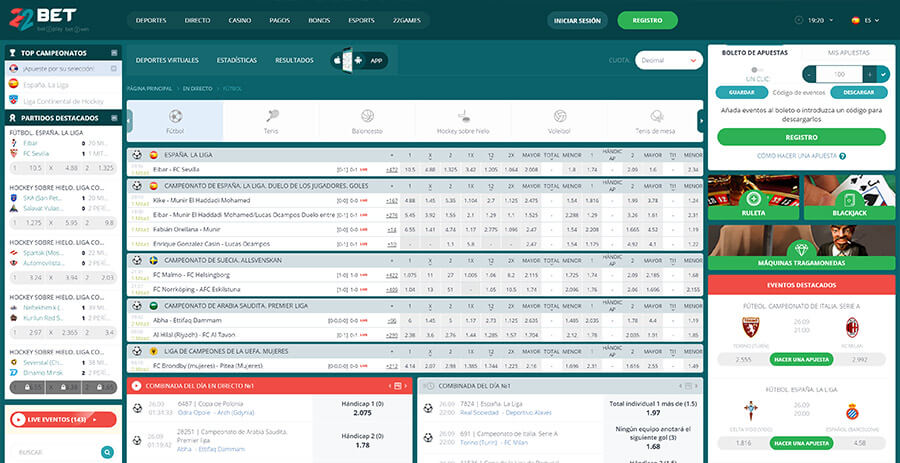The width and height of the screenshot is (900, 463).
Task: Open the 22Games menu
Action: tap(407, 21)
